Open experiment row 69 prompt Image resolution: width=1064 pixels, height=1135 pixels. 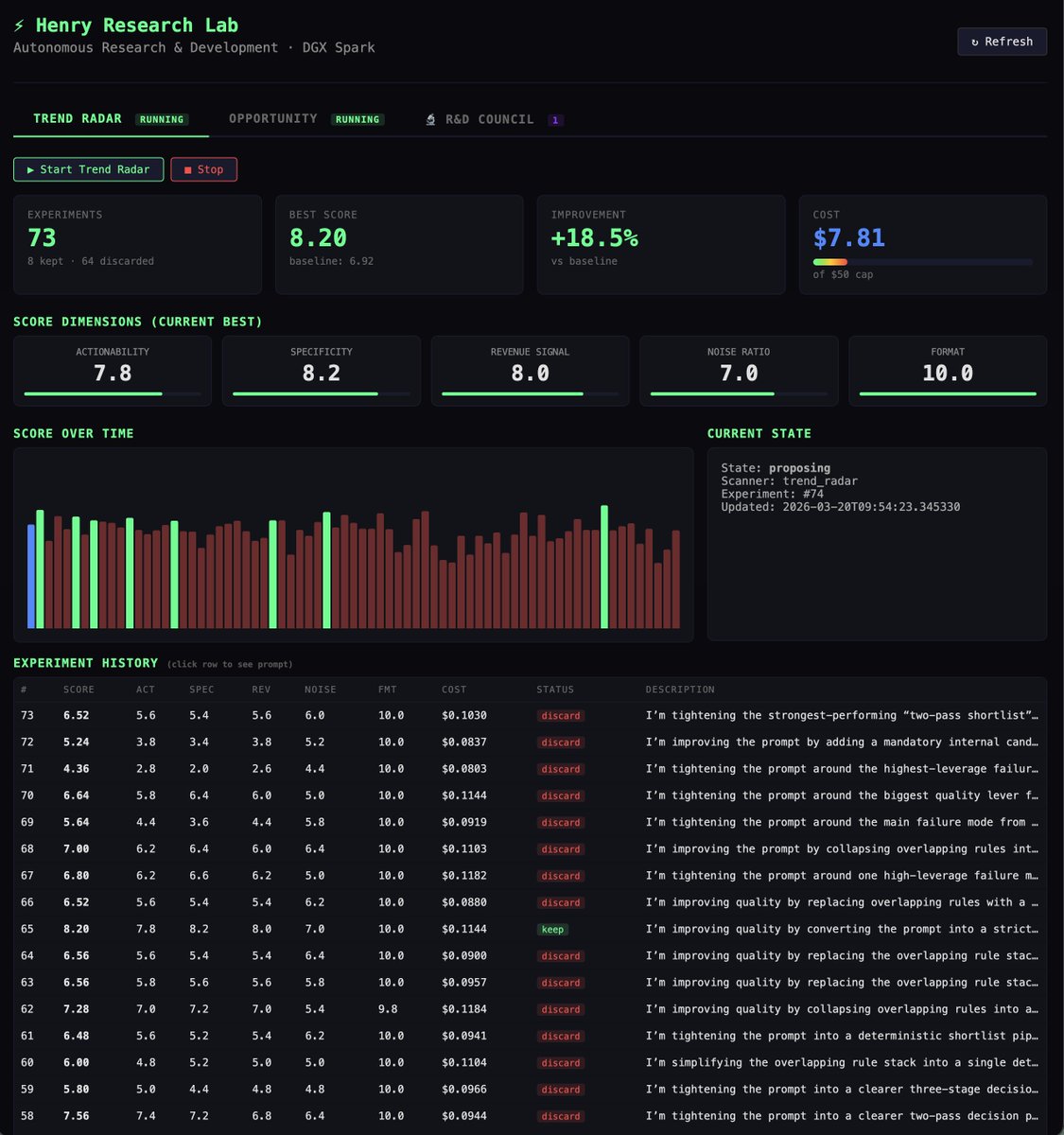530,823
